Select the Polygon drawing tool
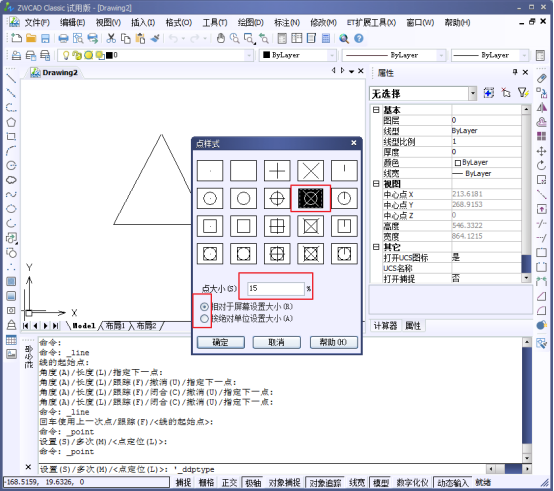 [x=11, y=122]
